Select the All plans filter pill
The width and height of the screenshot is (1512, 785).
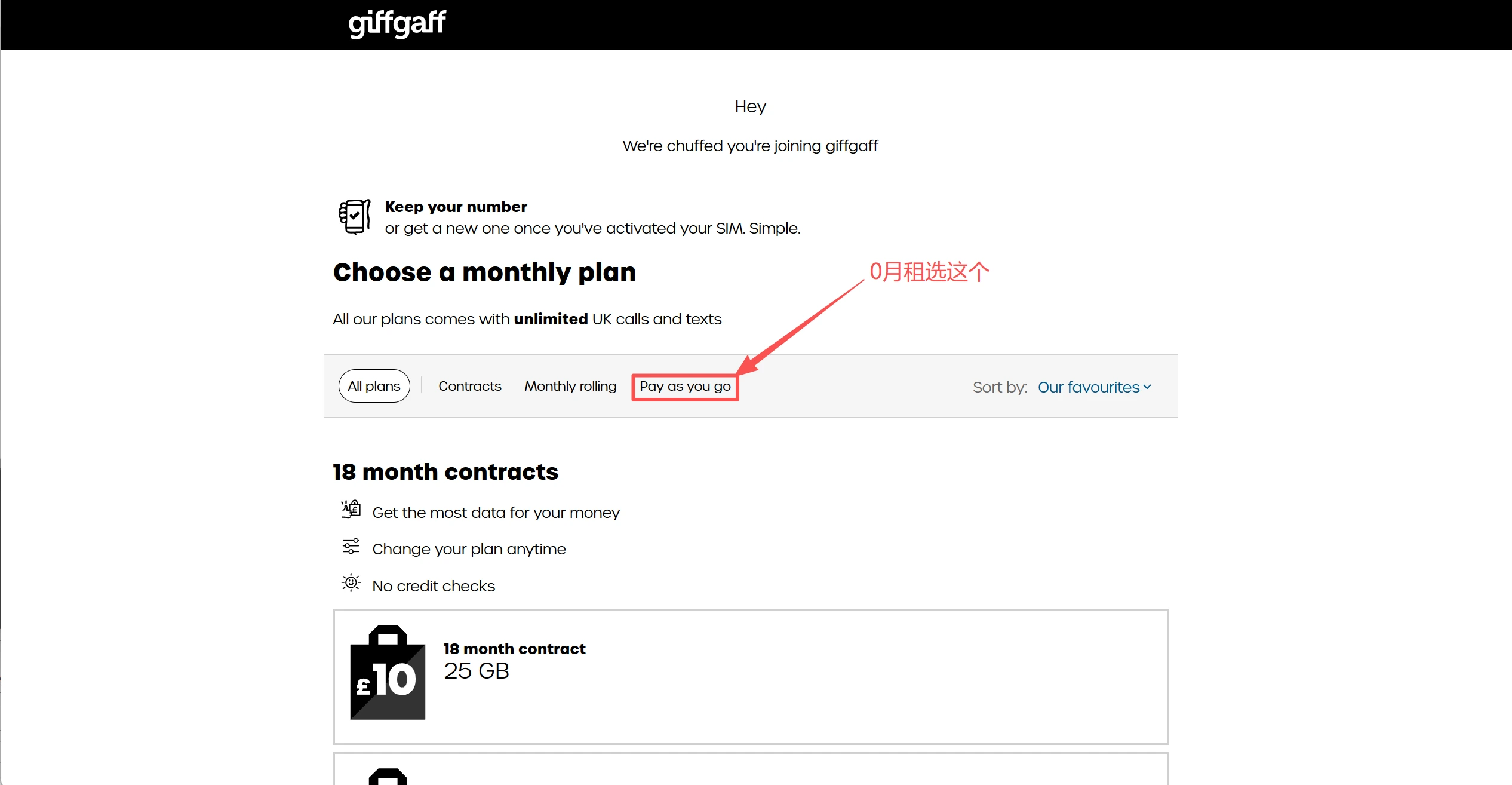[374, 386]
